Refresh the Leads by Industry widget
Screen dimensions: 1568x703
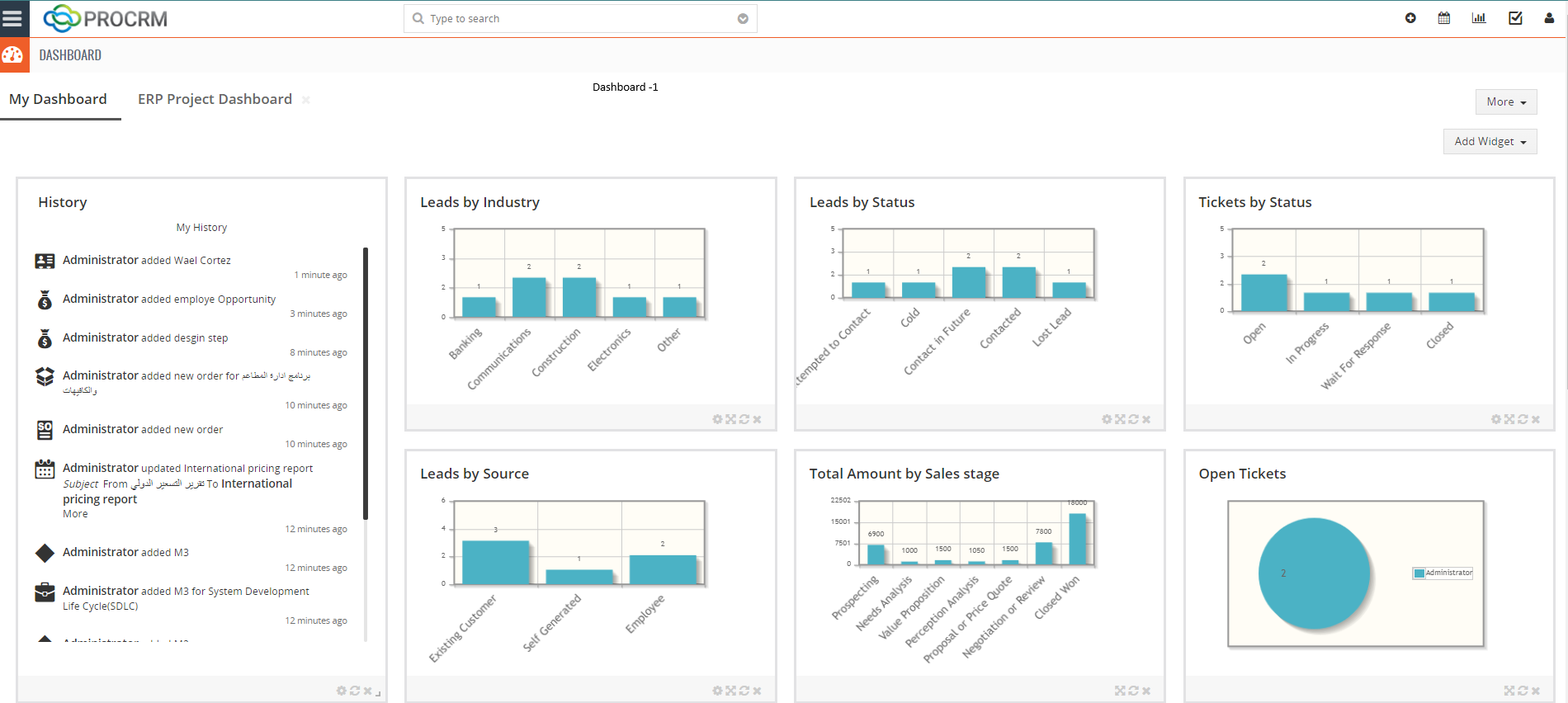click(x=744, y=419)
